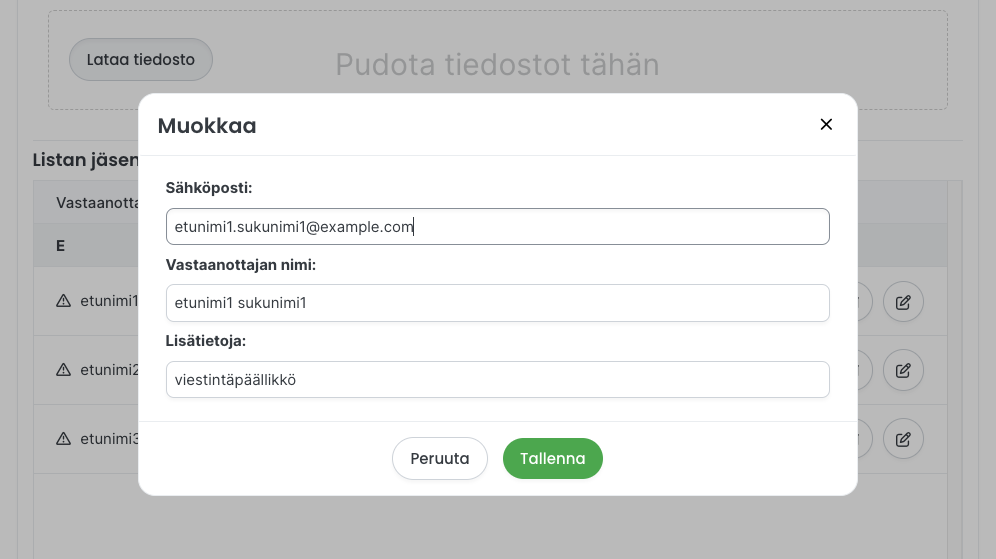Click the edit icon in the etunimi2 row
The image size is (996, 559).
(903, 370)
